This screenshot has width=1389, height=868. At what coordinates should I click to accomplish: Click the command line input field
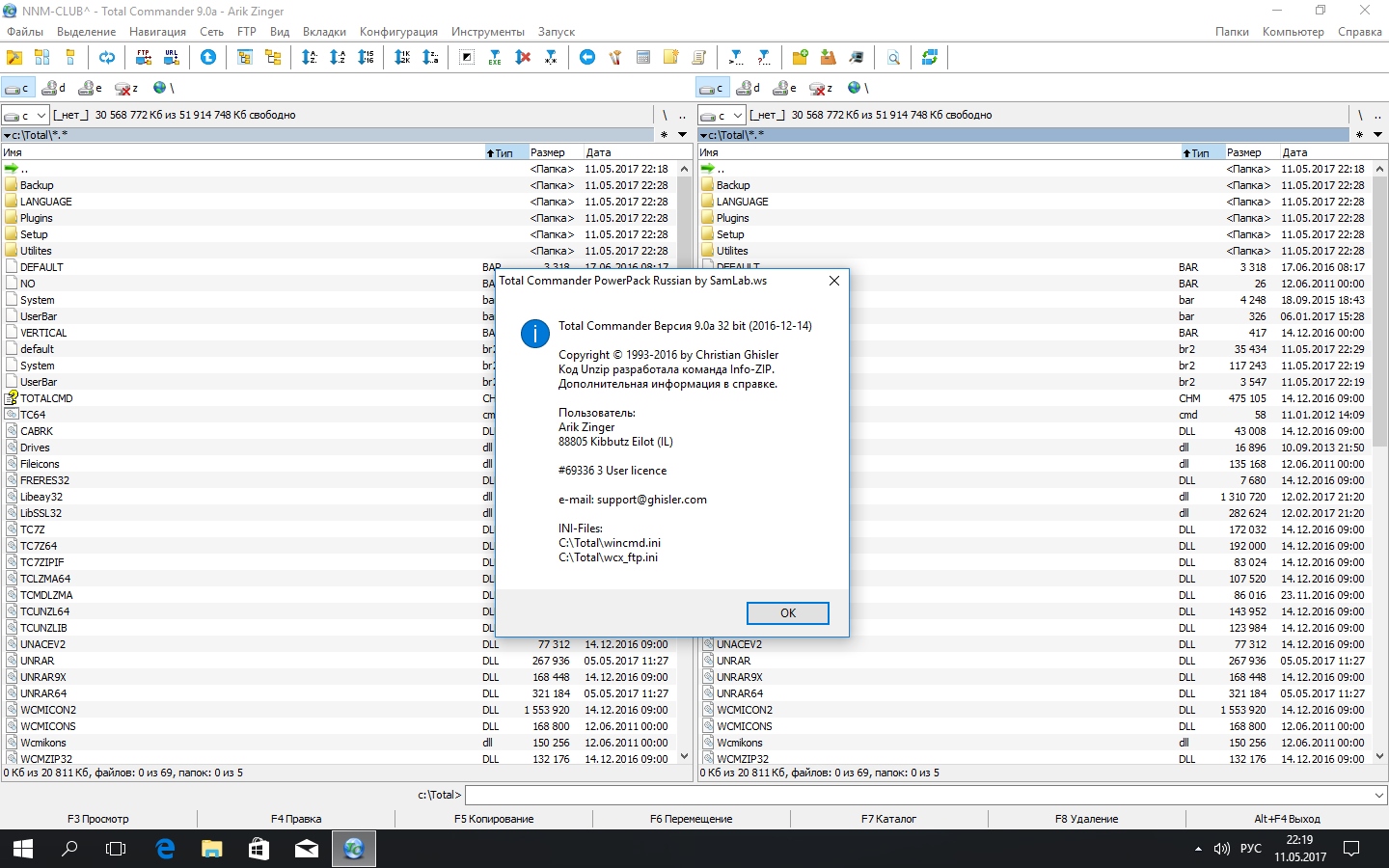coord(916,796)
